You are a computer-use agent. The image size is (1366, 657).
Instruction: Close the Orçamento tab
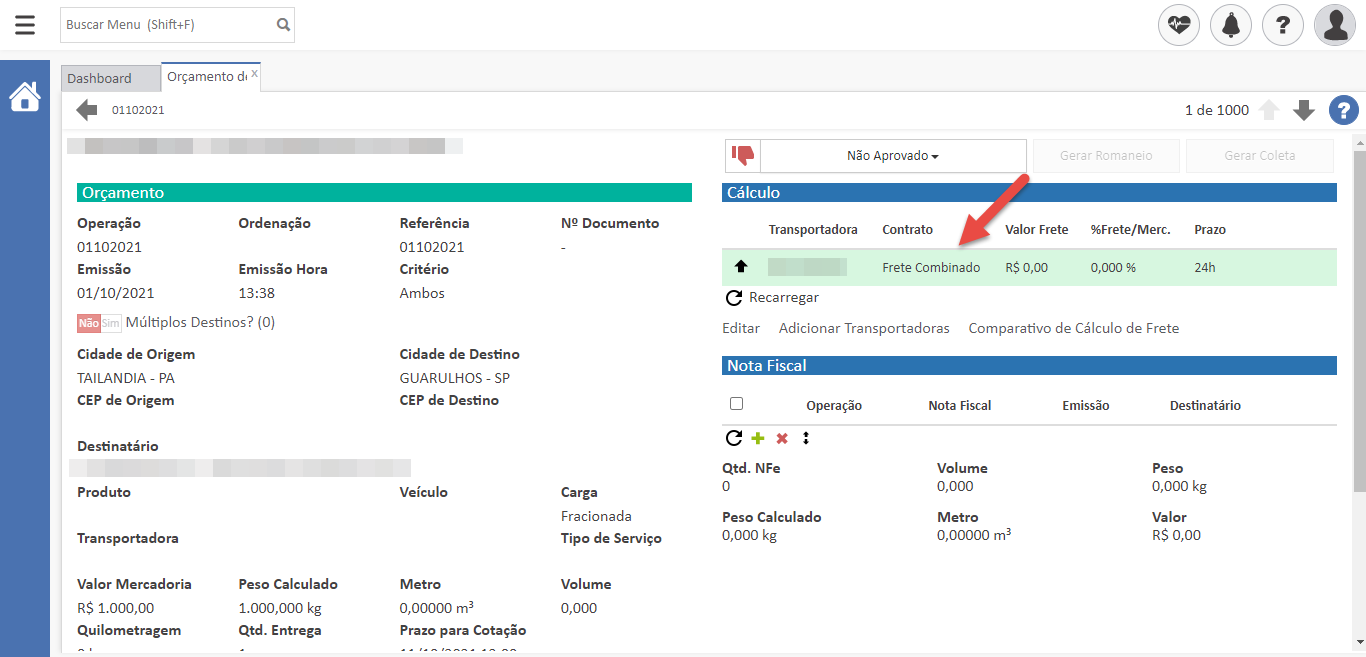coord(254,73)
